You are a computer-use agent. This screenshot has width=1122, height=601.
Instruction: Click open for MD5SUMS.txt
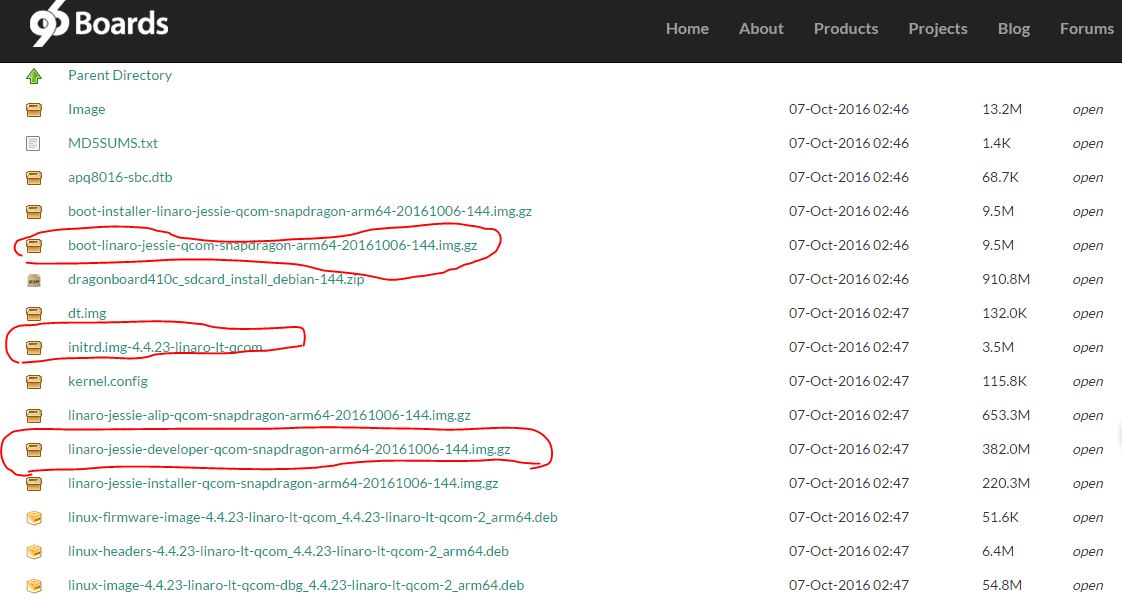1088,143
